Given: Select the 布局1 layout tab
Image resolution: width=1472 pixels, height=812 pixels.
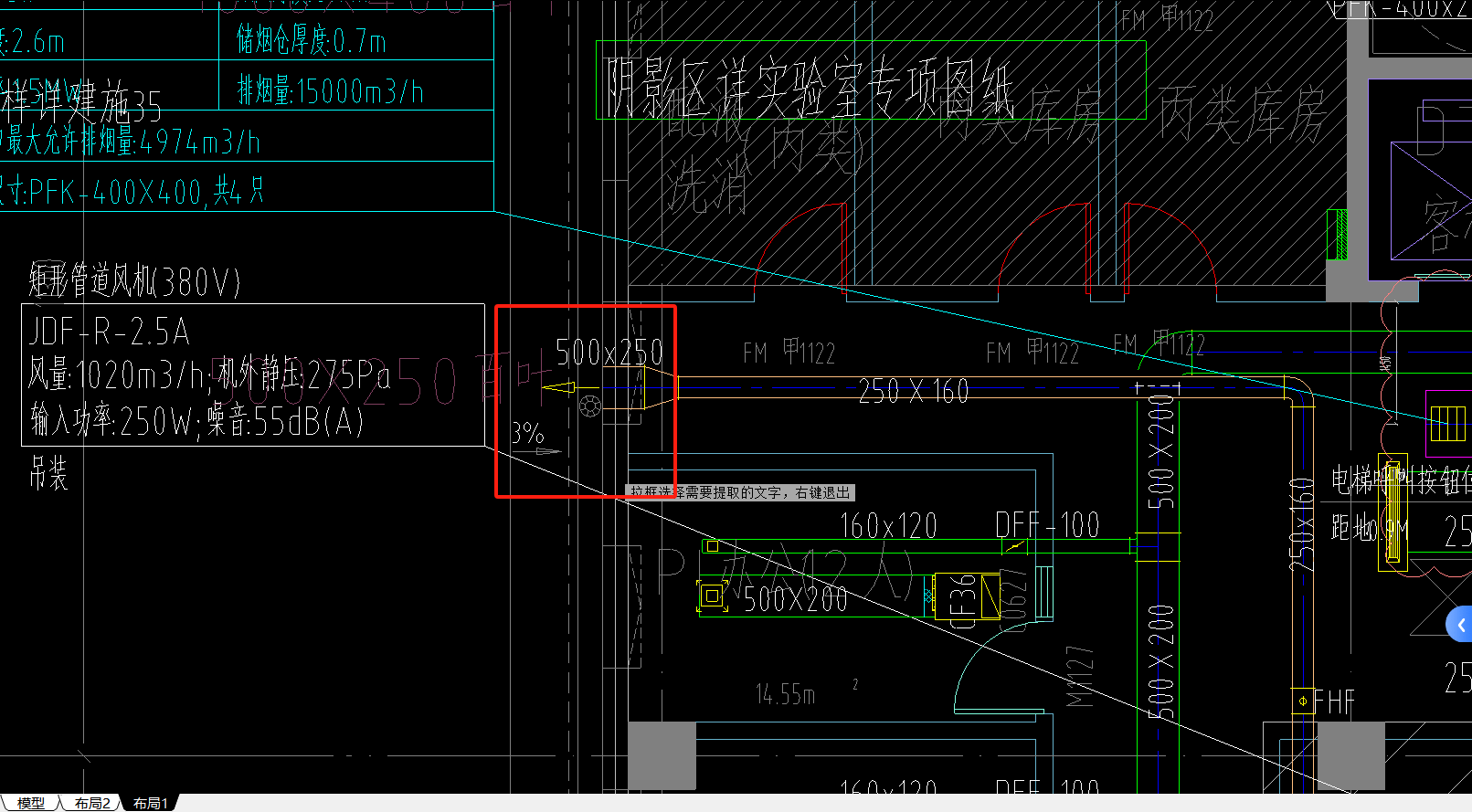Looking at the screenshot, I should pos(149,803).
